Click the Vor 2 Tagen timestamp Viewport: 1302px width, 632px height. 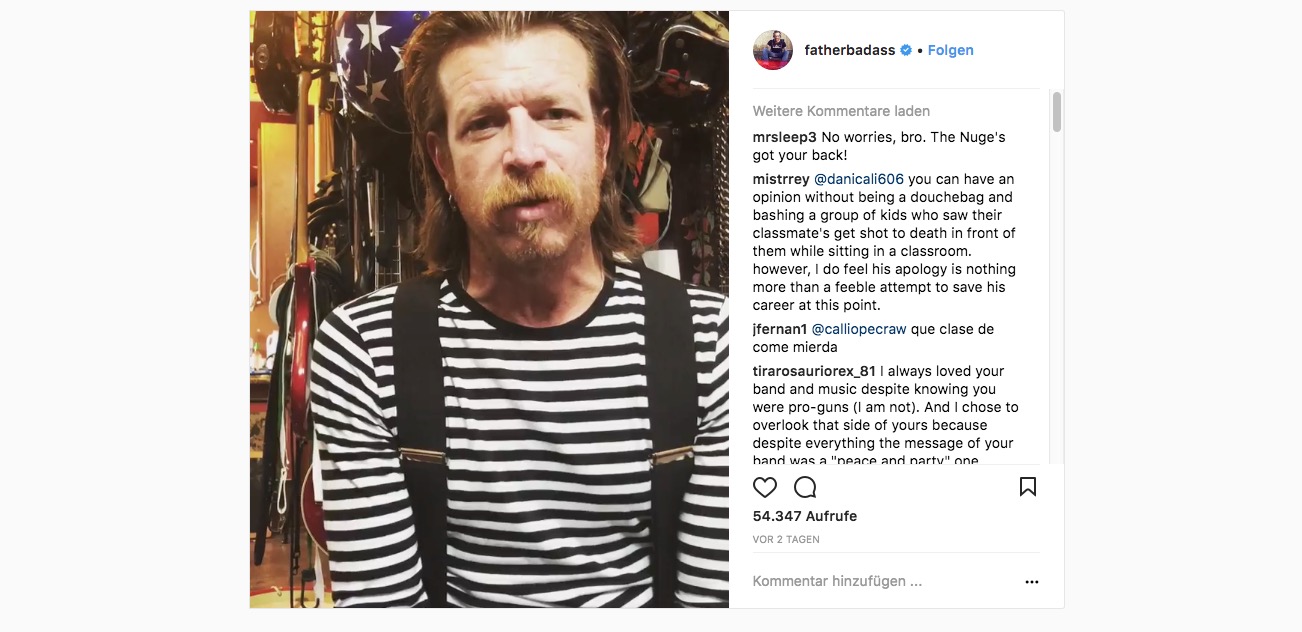(786, 539)
